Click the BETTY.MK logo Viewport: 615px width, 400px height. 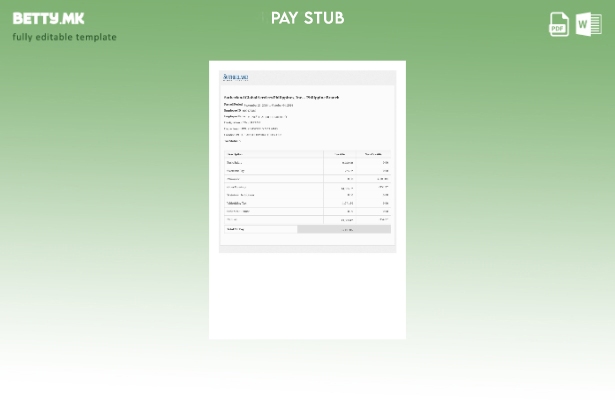pos(48,18)
